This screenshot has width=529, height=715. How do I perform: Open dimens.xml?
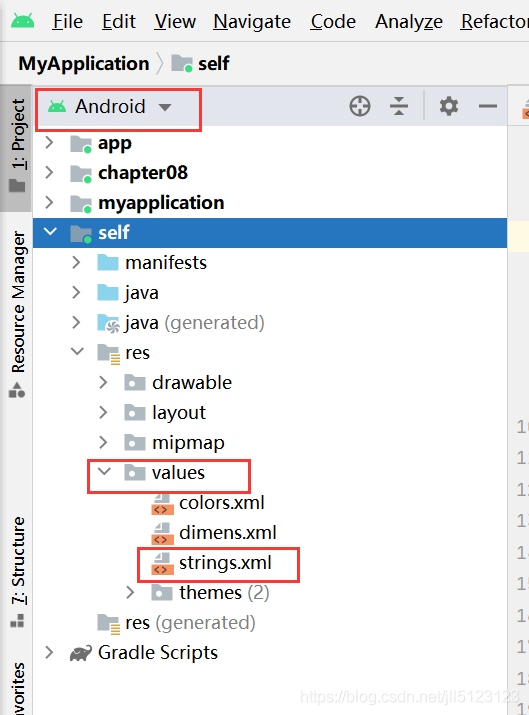point(228,533)
